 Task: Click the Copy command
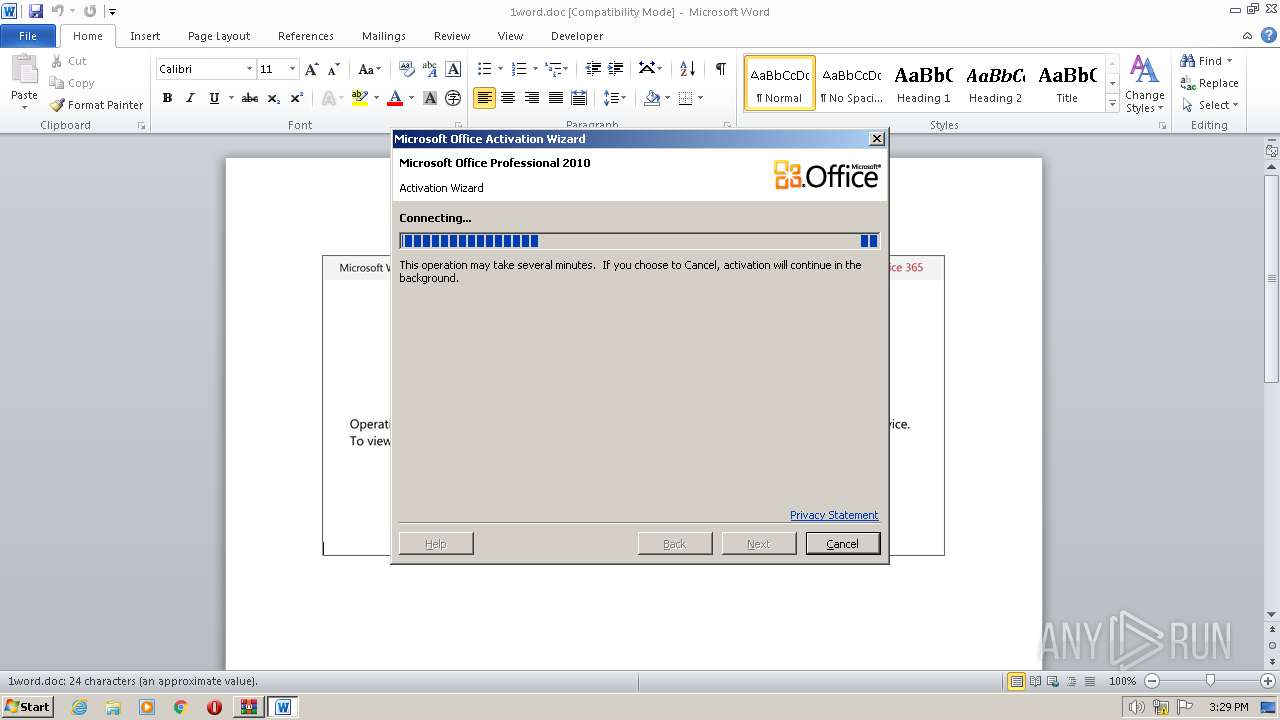pyautogui.click(x=72, y=83)
